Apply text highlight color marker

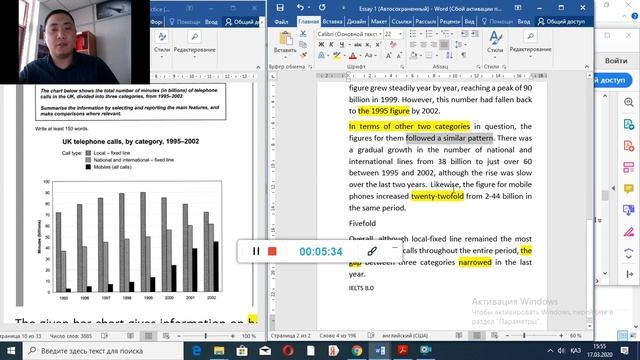(x=336, y=56)
